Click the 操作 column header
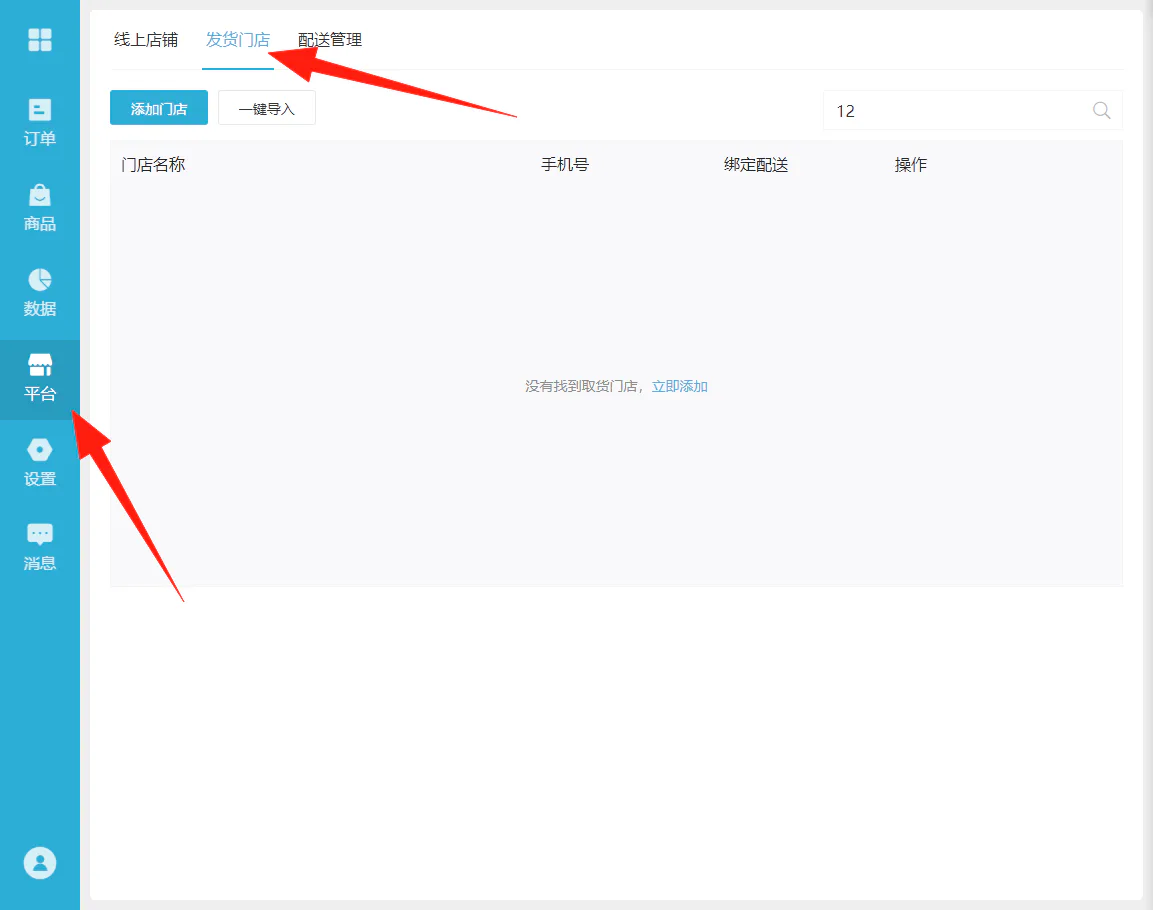The width and height of the screenshot is (1153, 910). (910, 165)
